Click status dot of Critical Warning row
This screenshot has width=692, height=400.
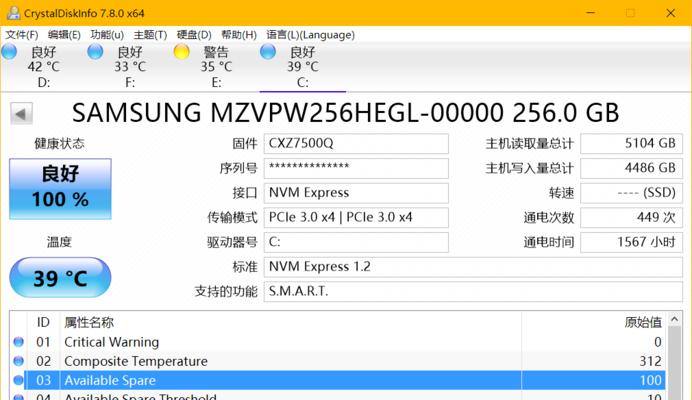19,342
